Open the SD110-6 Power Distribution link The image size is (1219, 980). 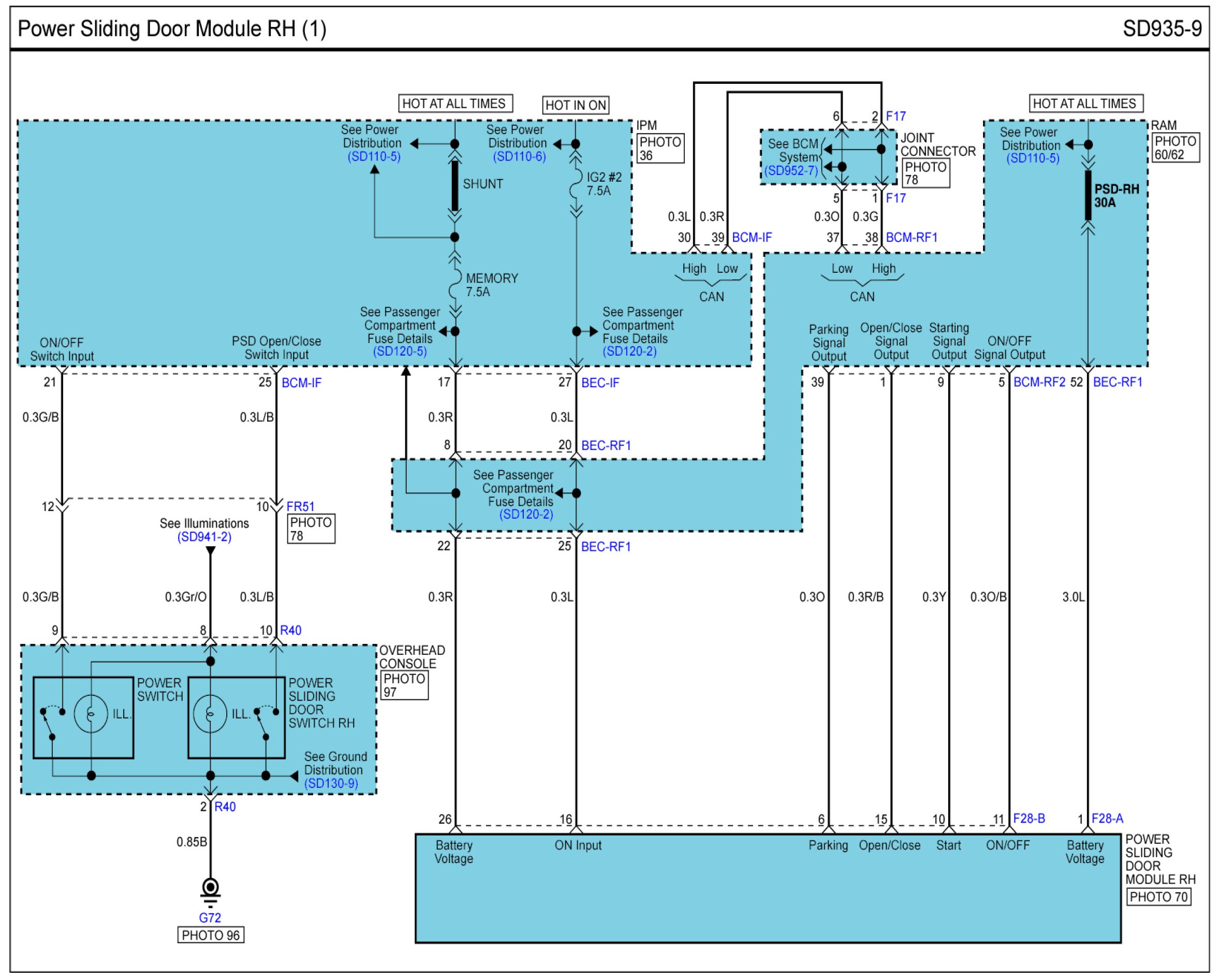point(519,157)
